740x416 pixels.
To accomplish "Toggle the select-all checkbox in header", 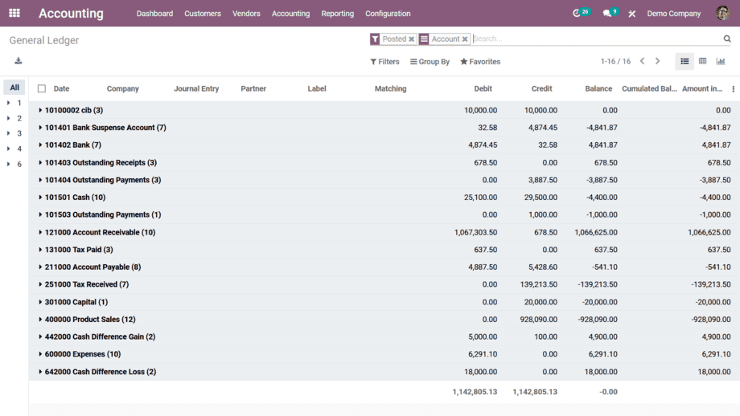I will (41, 89).
